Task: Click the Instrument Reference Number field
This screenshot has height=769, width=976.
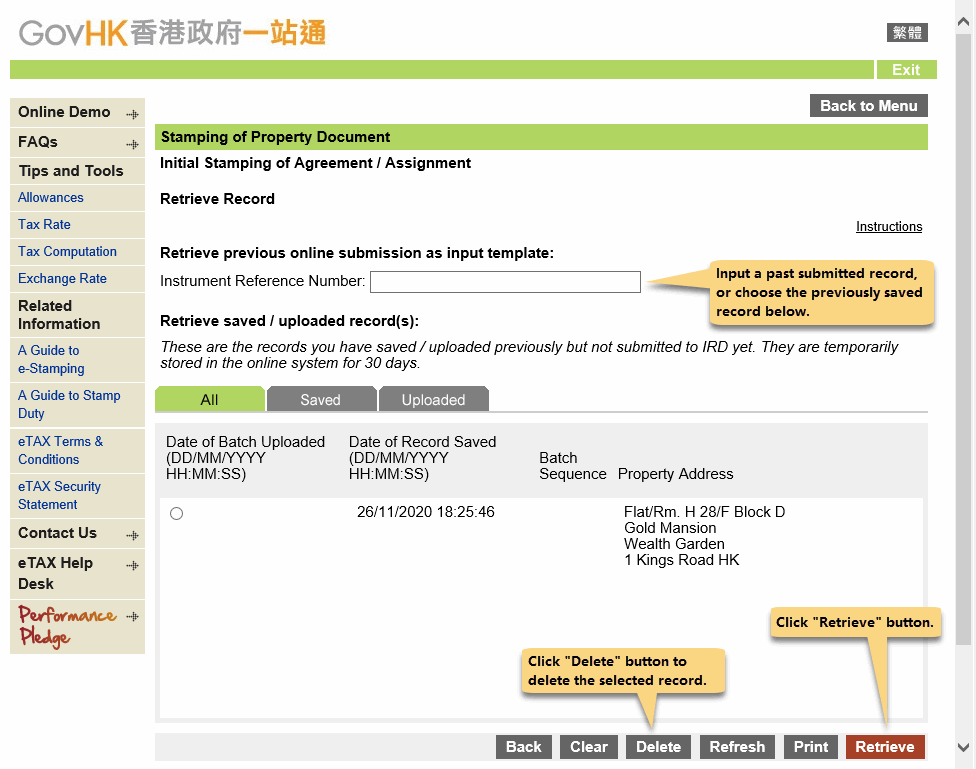Action: click(x=505, y=282)
